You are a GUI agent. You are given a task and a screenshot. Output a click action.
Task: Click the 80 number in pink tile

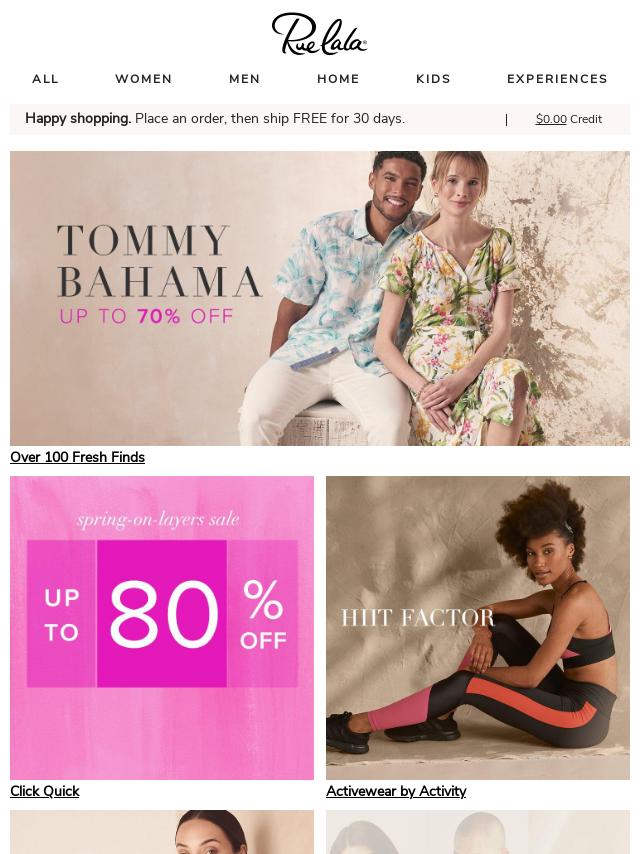(163, 614)
